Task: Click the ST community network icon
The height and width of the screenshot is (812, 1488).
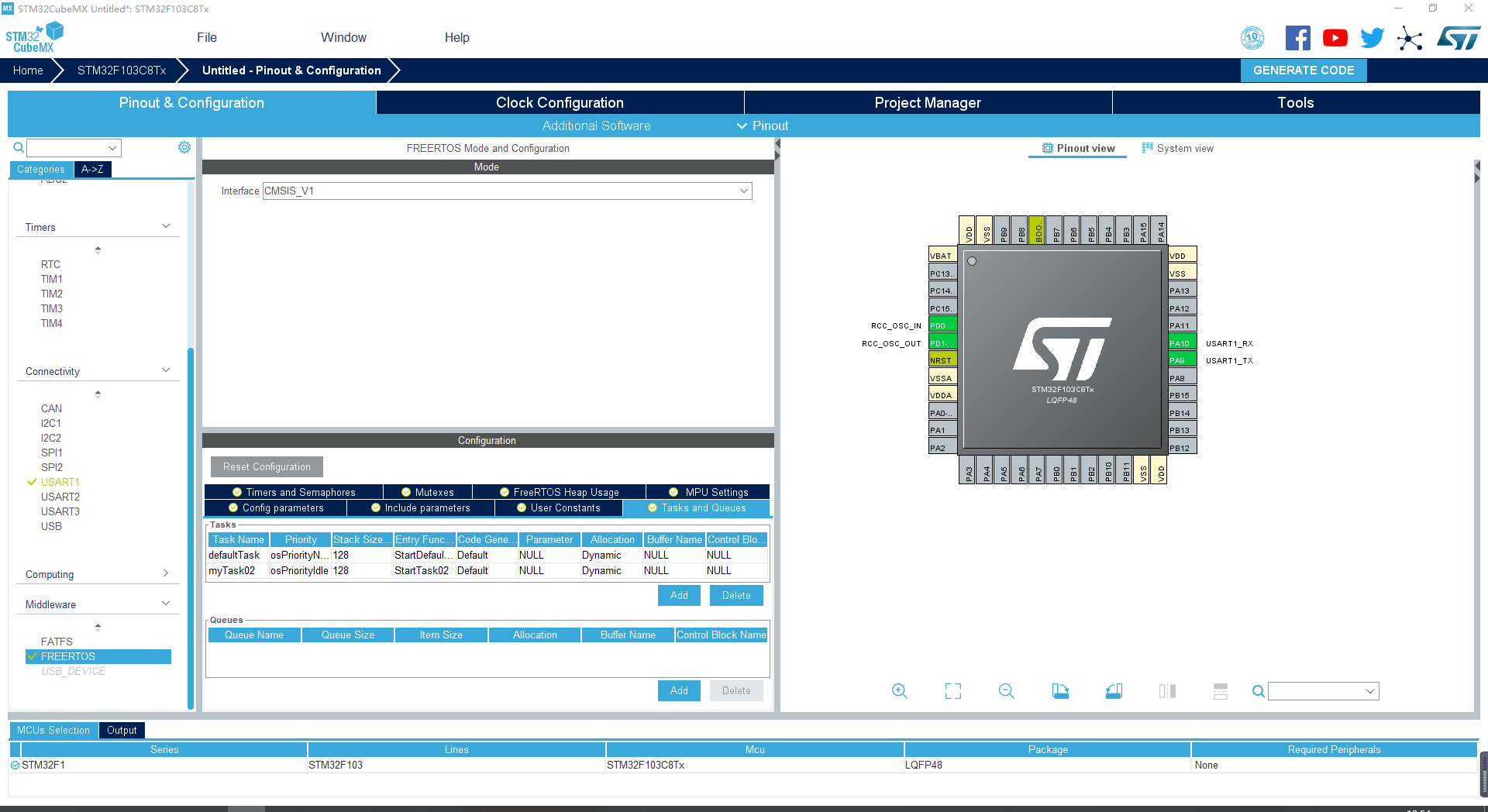Action: (x=1410, y=38)
